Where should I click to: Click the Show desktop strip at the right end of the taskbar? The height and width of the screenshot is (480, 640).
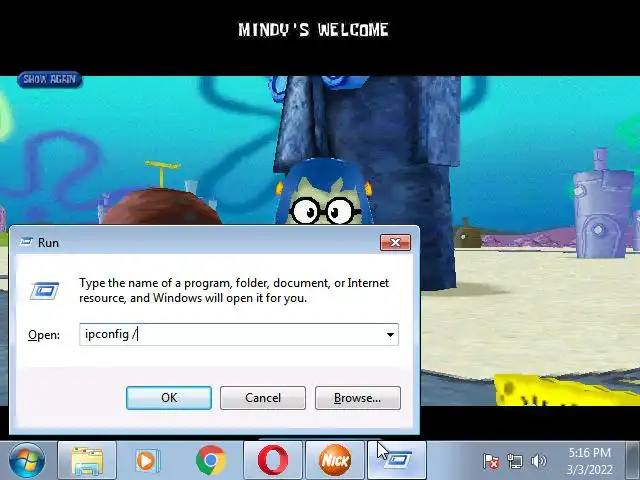pos(634,461)
